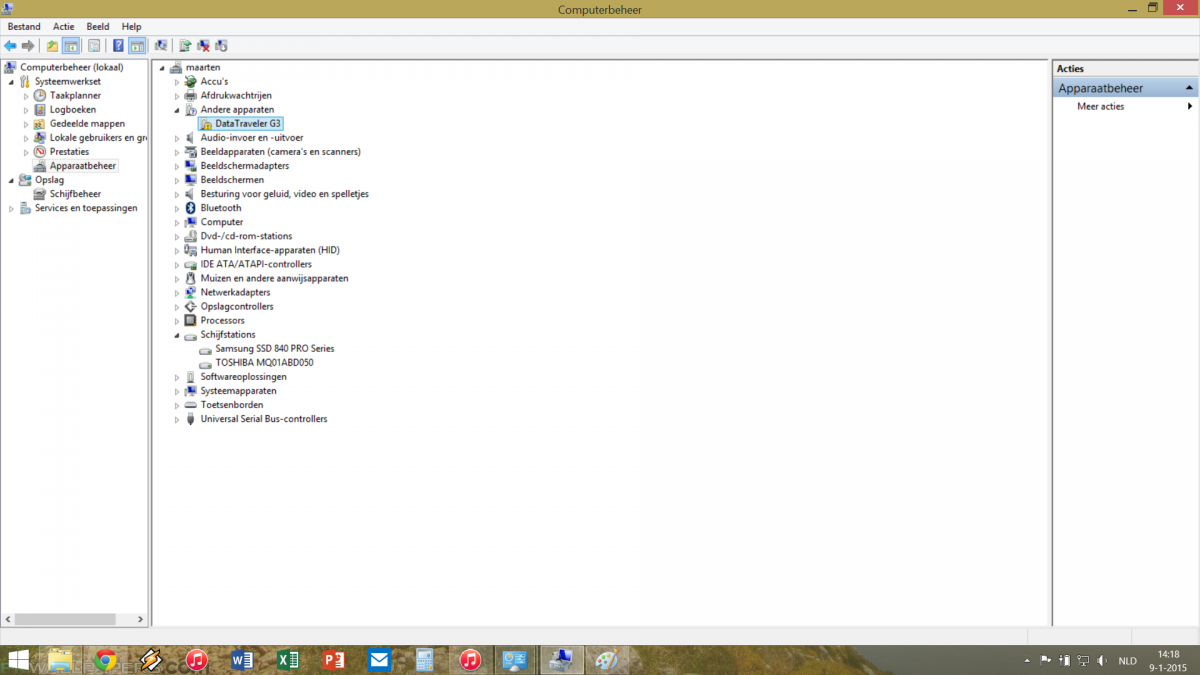
Task: Expand the Taakplanner node
Action: [26, 95]
